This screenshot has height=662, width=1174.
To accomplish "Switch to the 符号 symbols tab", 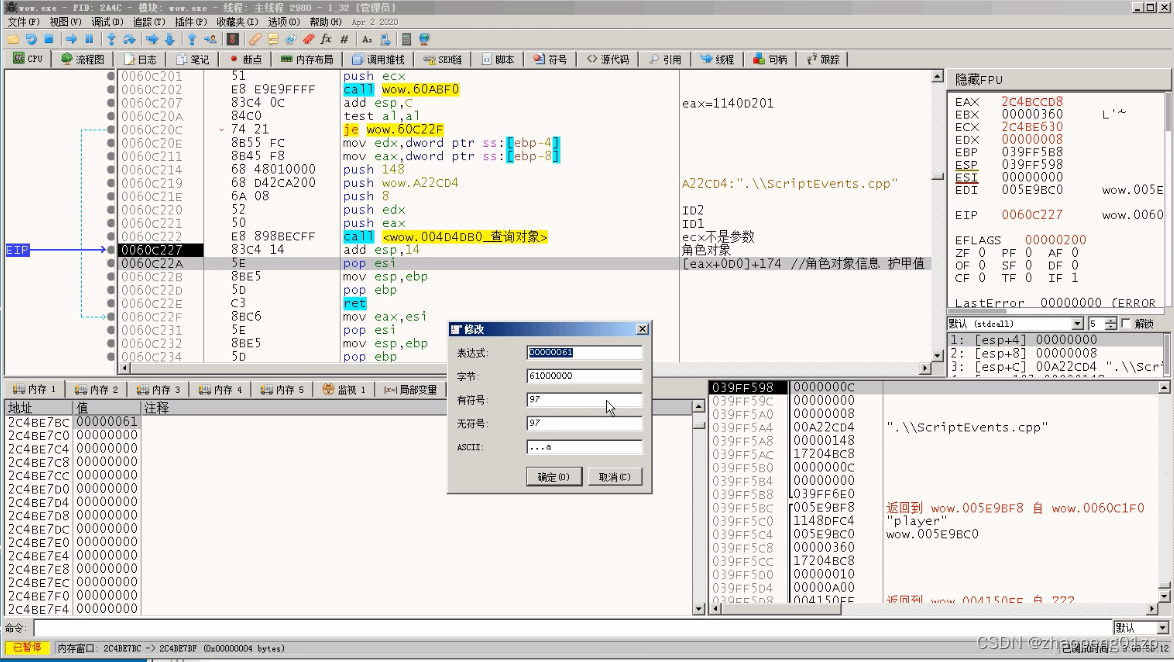I will (x=550, y=59).
